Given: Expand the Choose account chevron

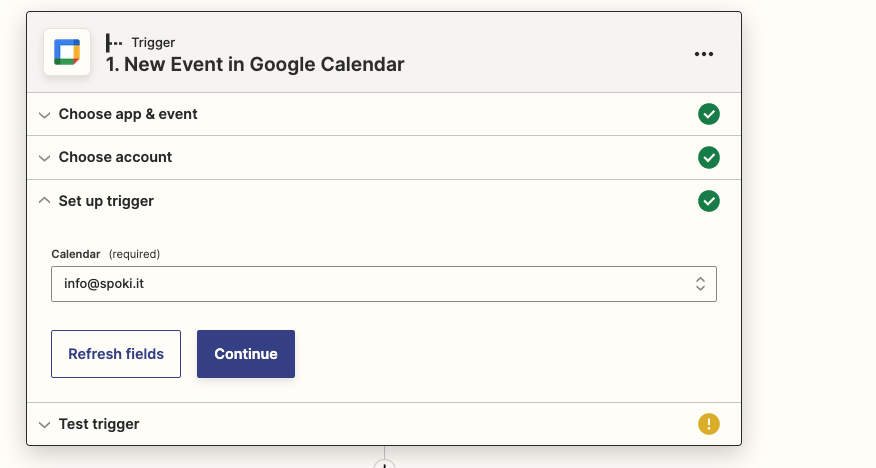Looking at the screenshot, I should 44,158.
